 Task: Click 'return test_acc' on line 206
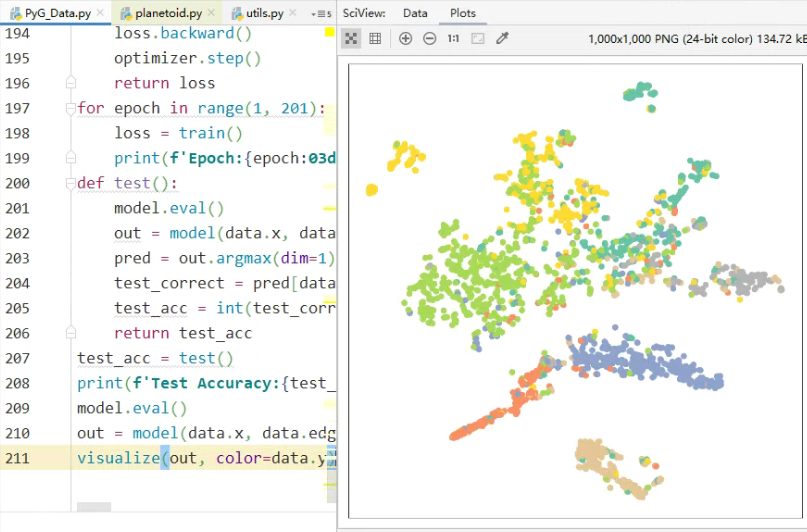[183, 333]
